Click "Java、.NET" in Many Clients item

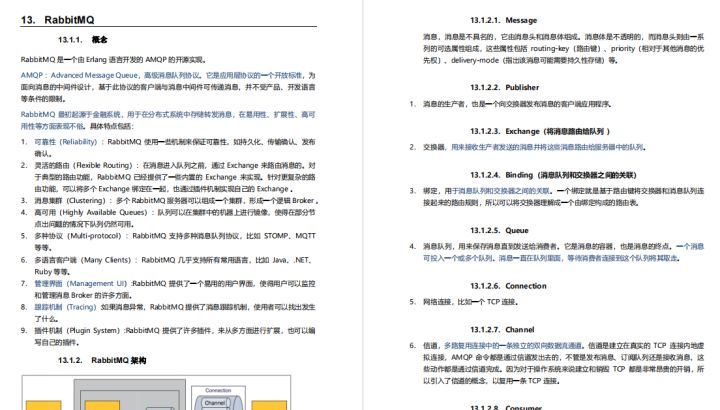point(292,260)
